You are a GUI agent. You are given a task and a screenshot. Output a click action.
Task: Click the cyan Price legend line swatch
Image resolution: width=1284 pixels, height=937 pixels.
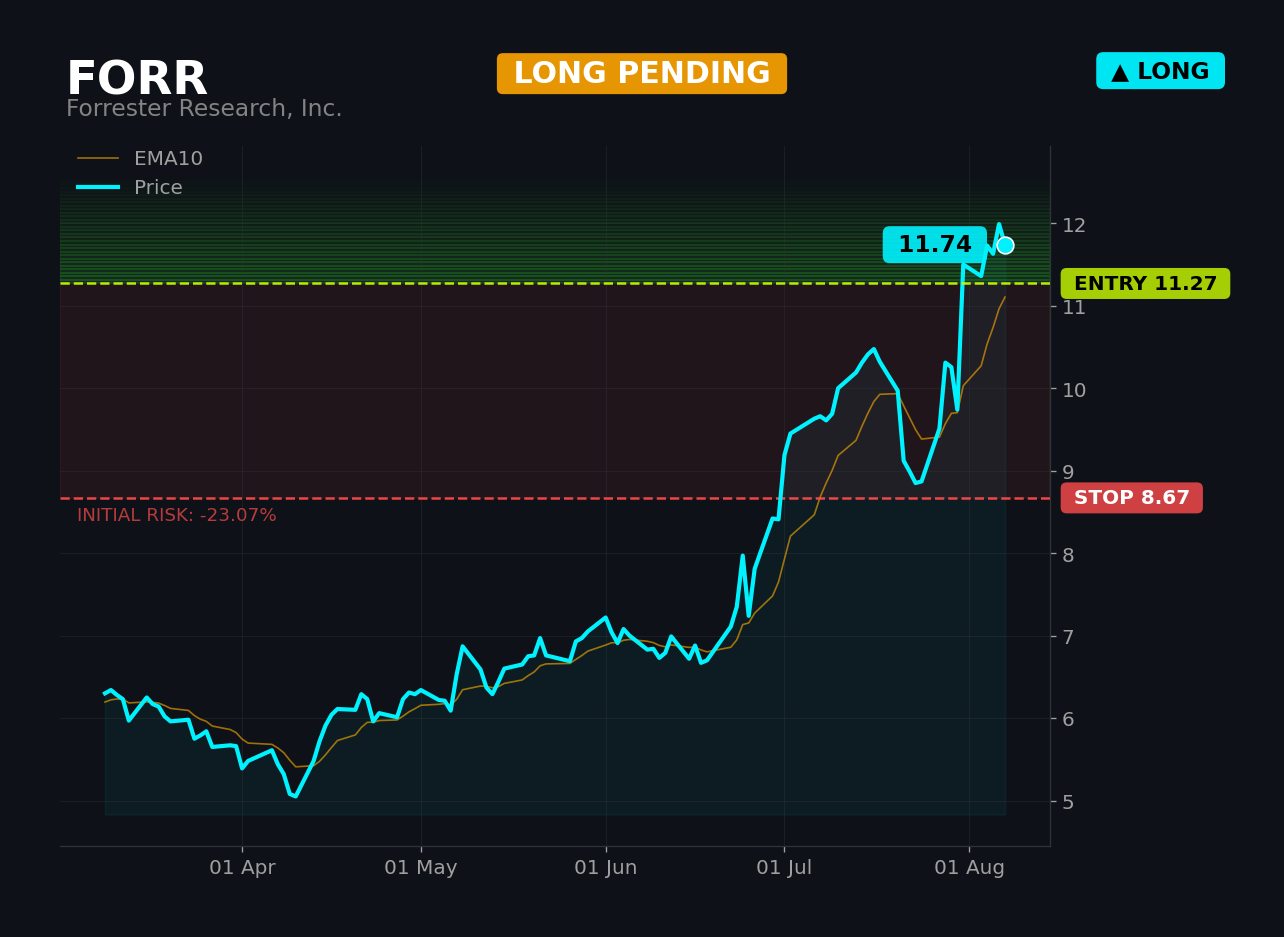pyautogui.click(x=98, y=188)
